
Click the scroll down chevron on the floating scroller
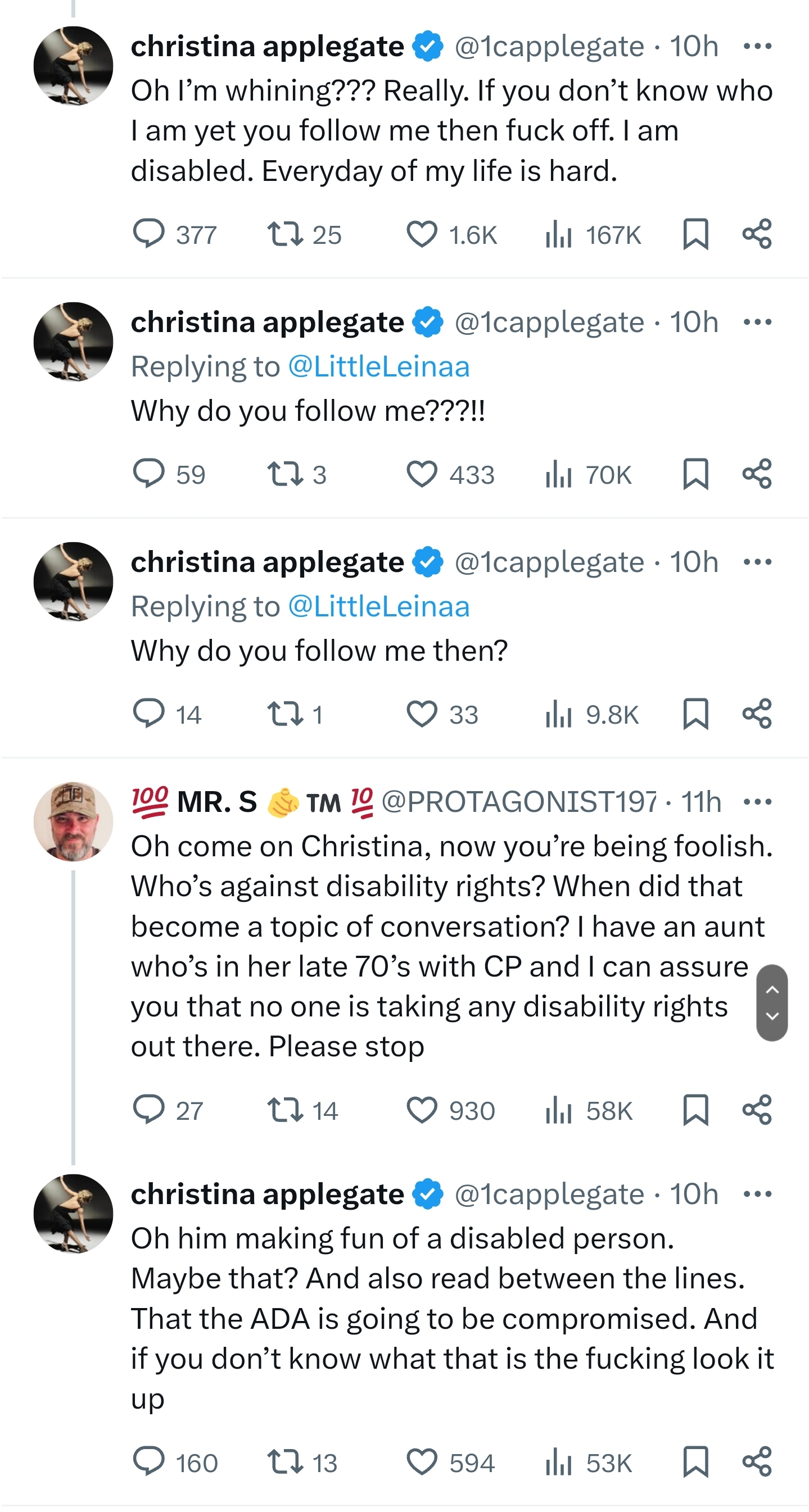click(x=772, y=1016)
